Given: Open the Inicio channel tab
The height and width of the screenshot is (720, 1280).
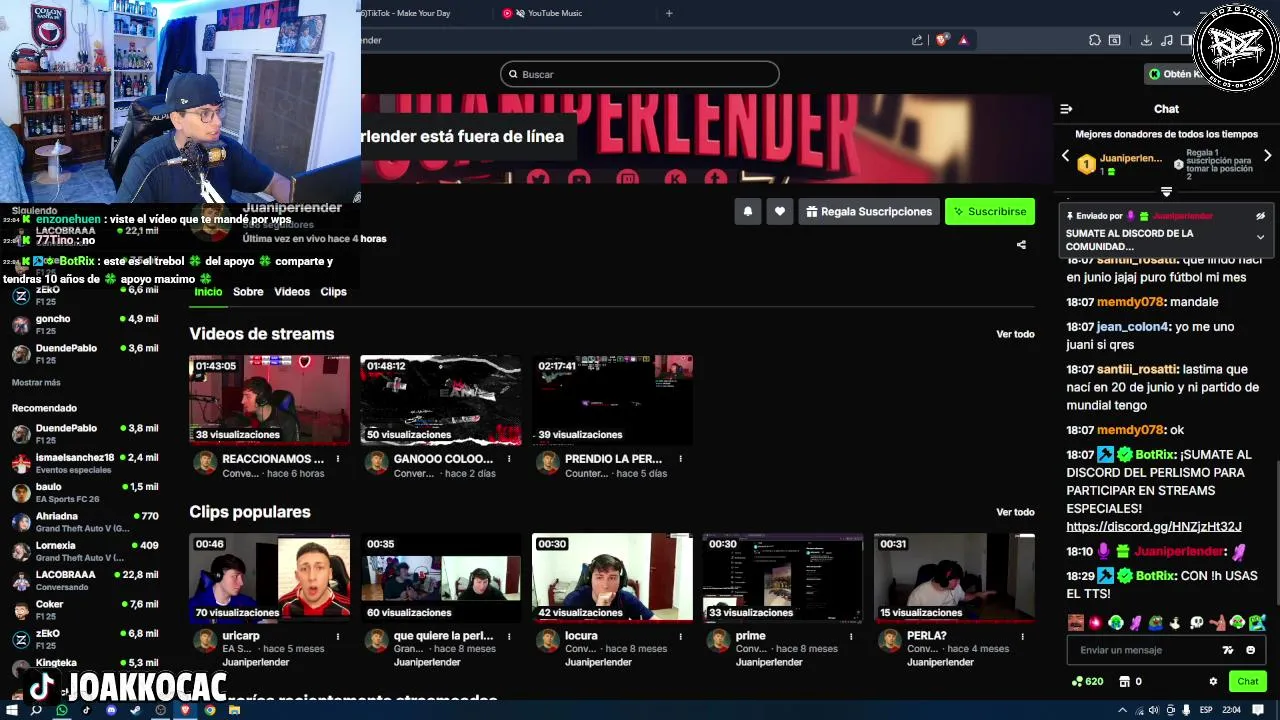Looking at the screenshot, I should (x=208, y=292).
